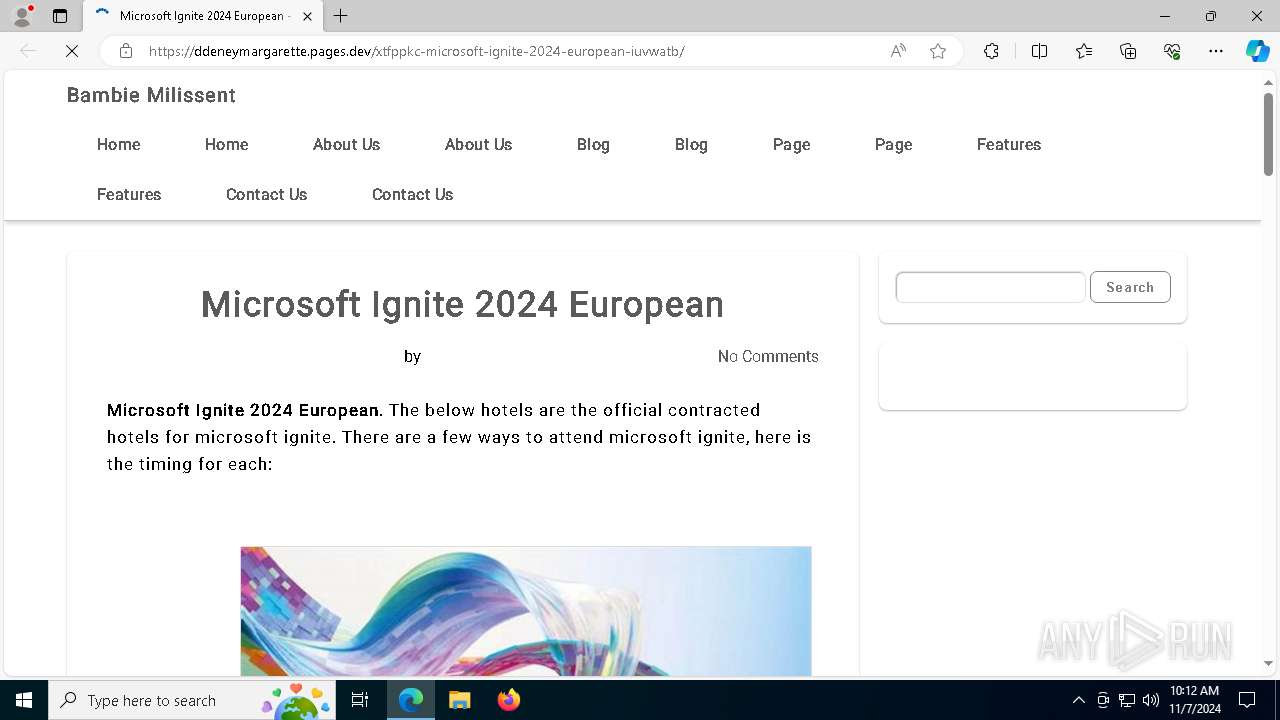Open the tab actions menu icon
The height and width of the screenshot is (720, 1280).
60,16
